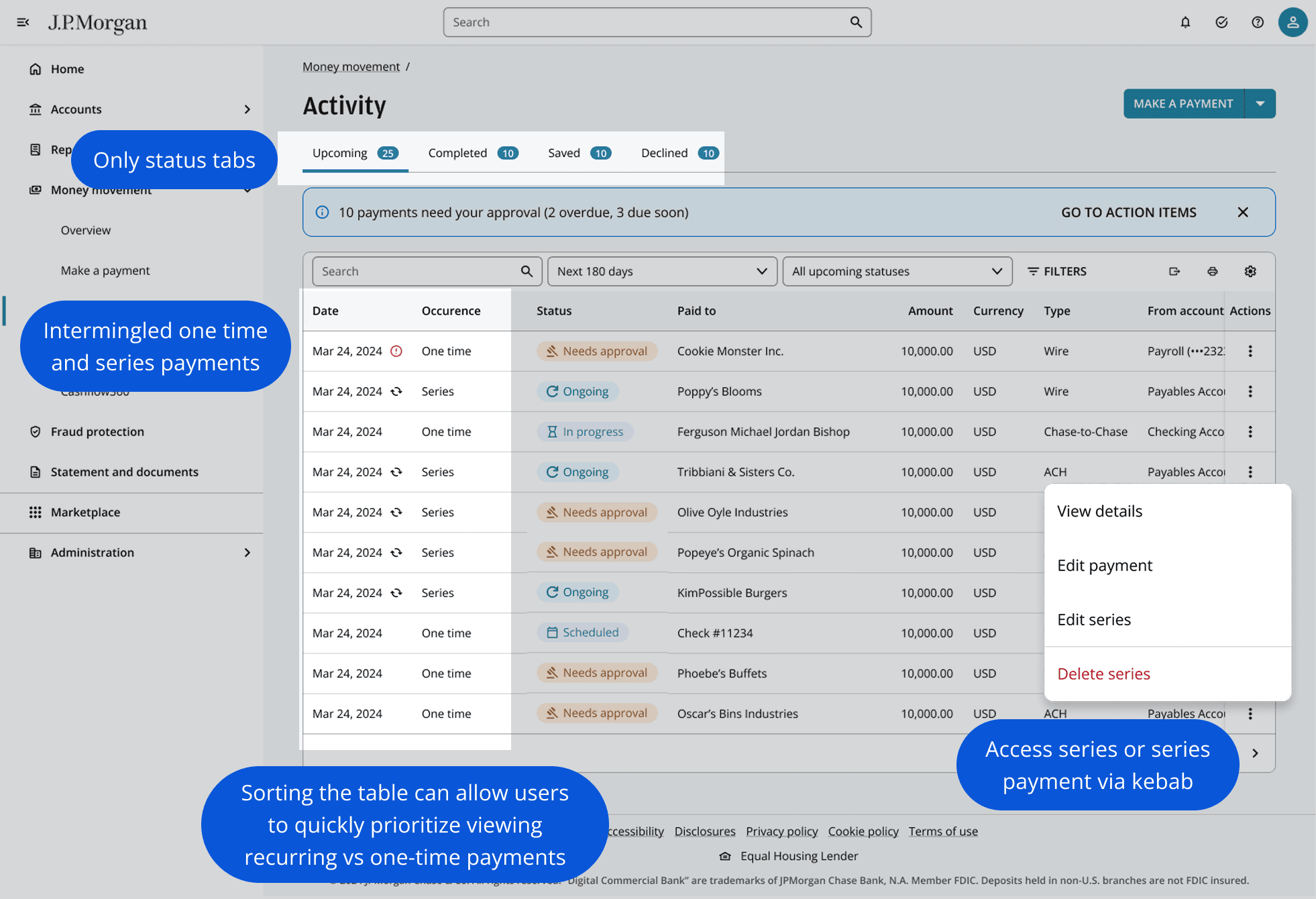Image resolution: width=1316 pixels, height=899 pixels.
Task: Click the Money movement breadcrumb link
Action: (351, 66)
